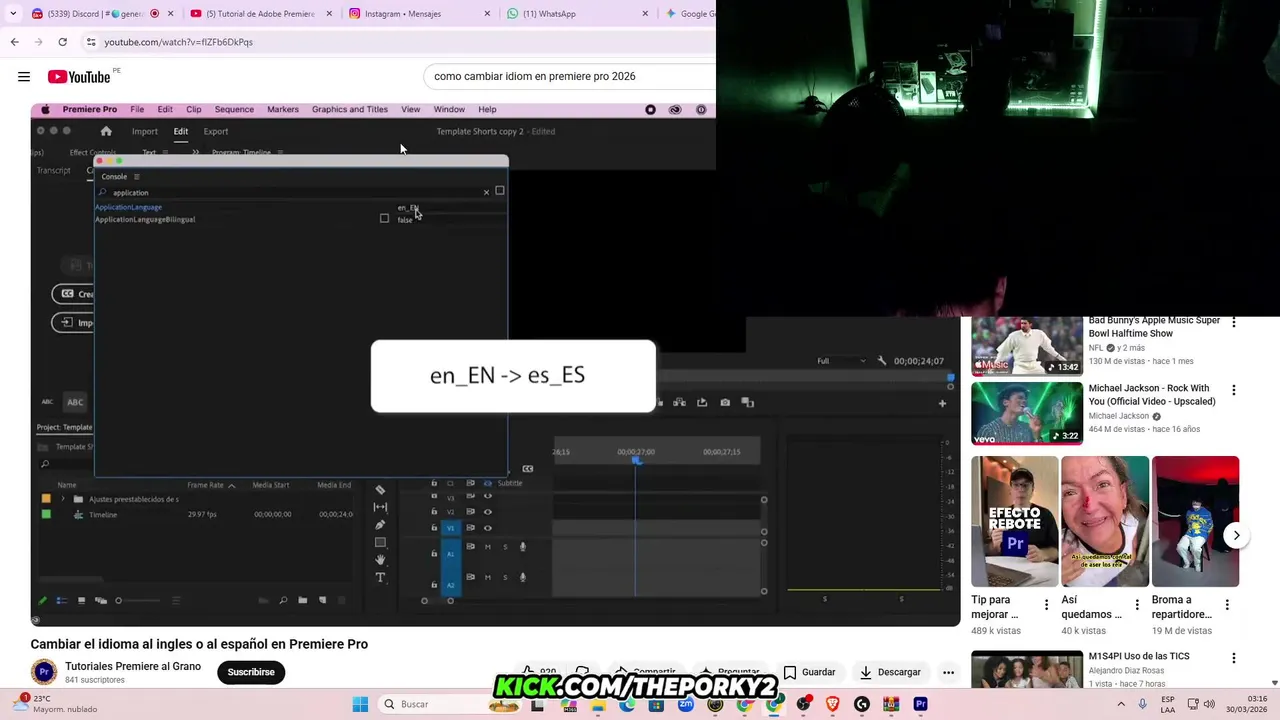The height and width of the screenshot is (720, 1280).
Task: Click the Export Frame camera icon
Action: point(725,402)
